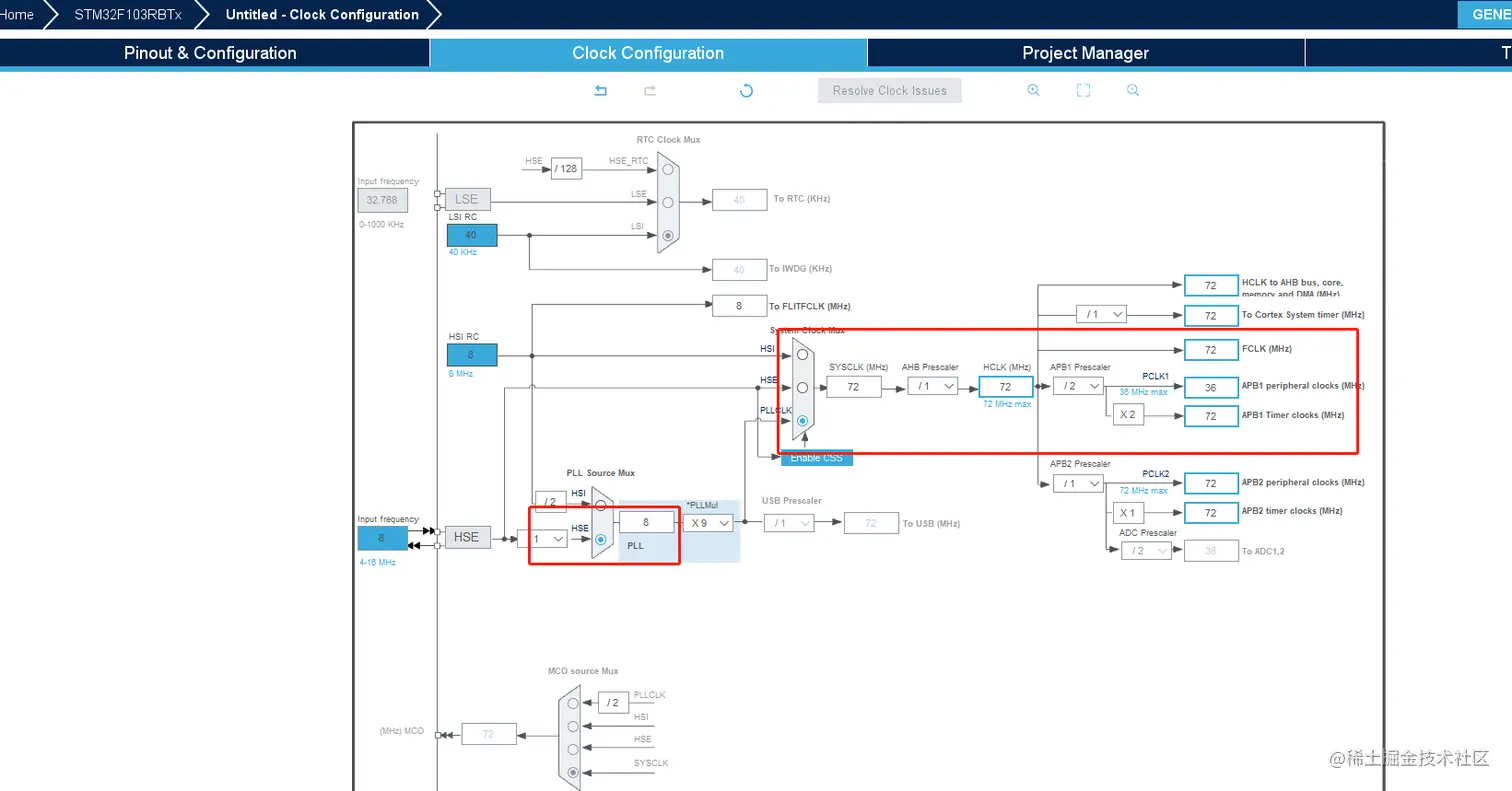Click the To FLITFCLK value field
Viewport: 1512px width, 791px height.
tap(740, 306)
